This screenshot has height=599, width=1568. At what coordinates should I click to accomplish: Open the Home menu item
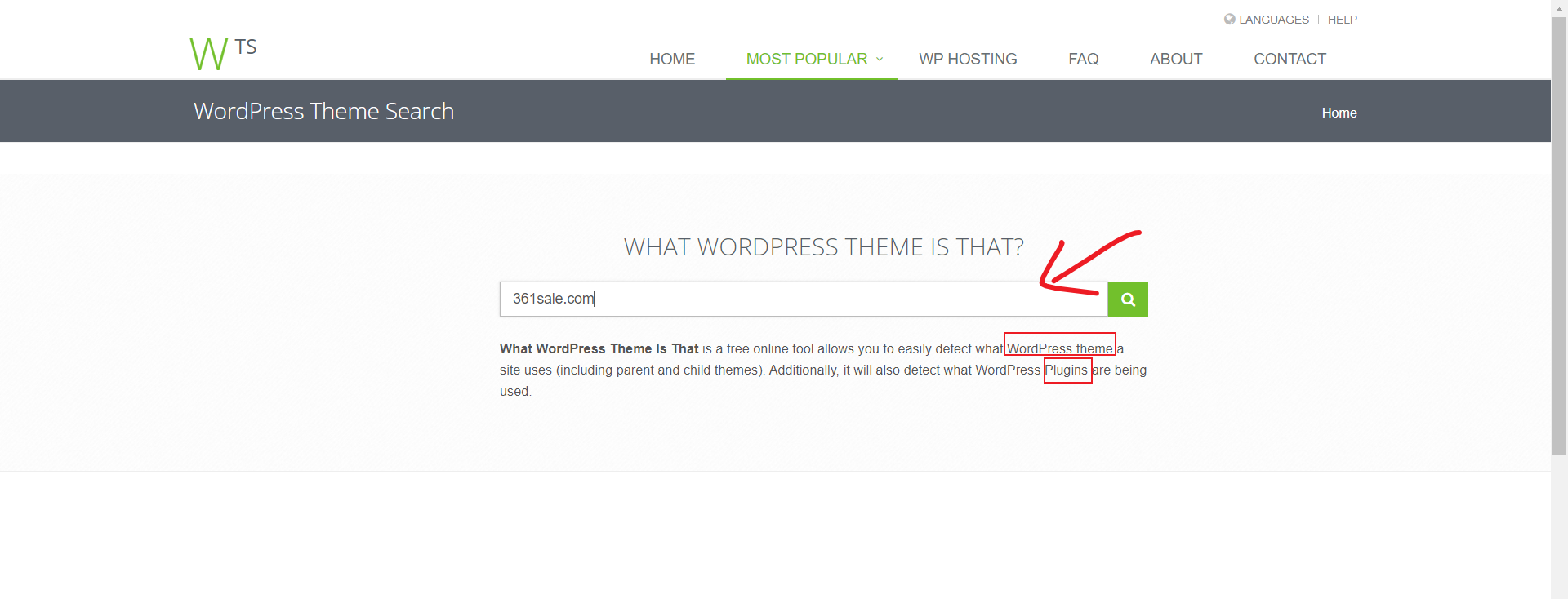point(672,59)
